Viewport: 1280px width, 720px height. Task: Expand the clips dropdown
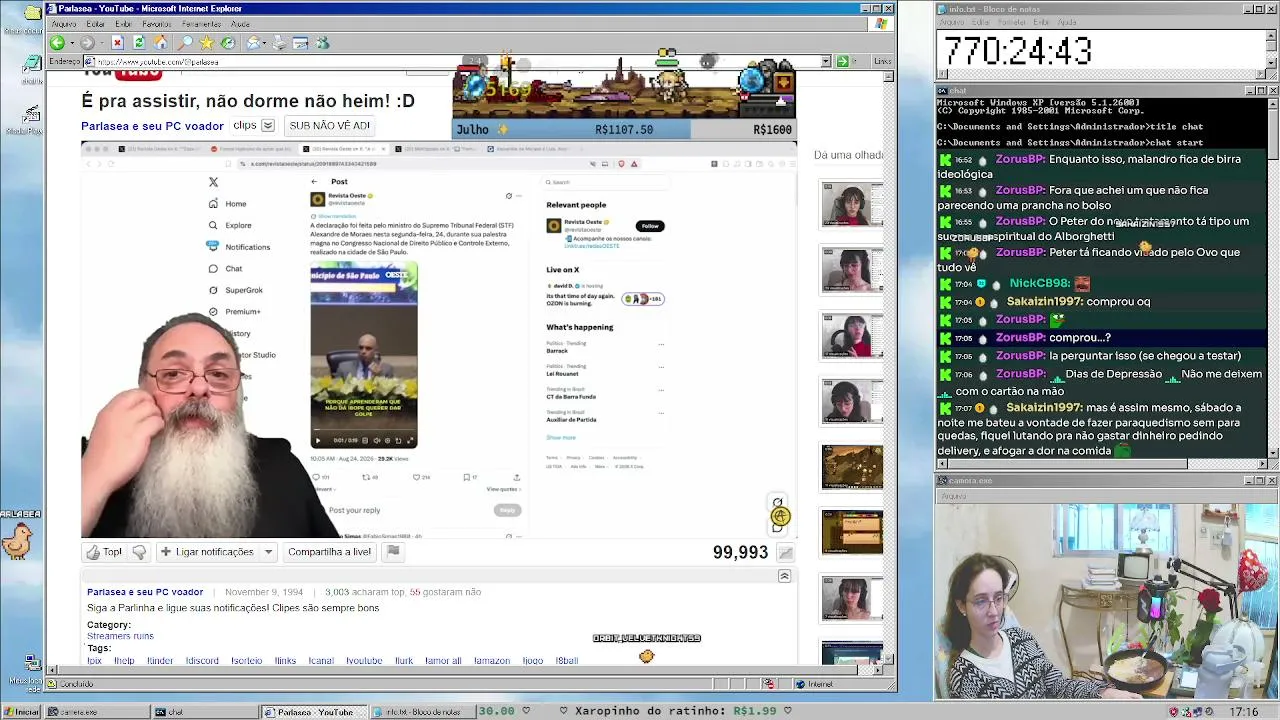coord(268,126)
